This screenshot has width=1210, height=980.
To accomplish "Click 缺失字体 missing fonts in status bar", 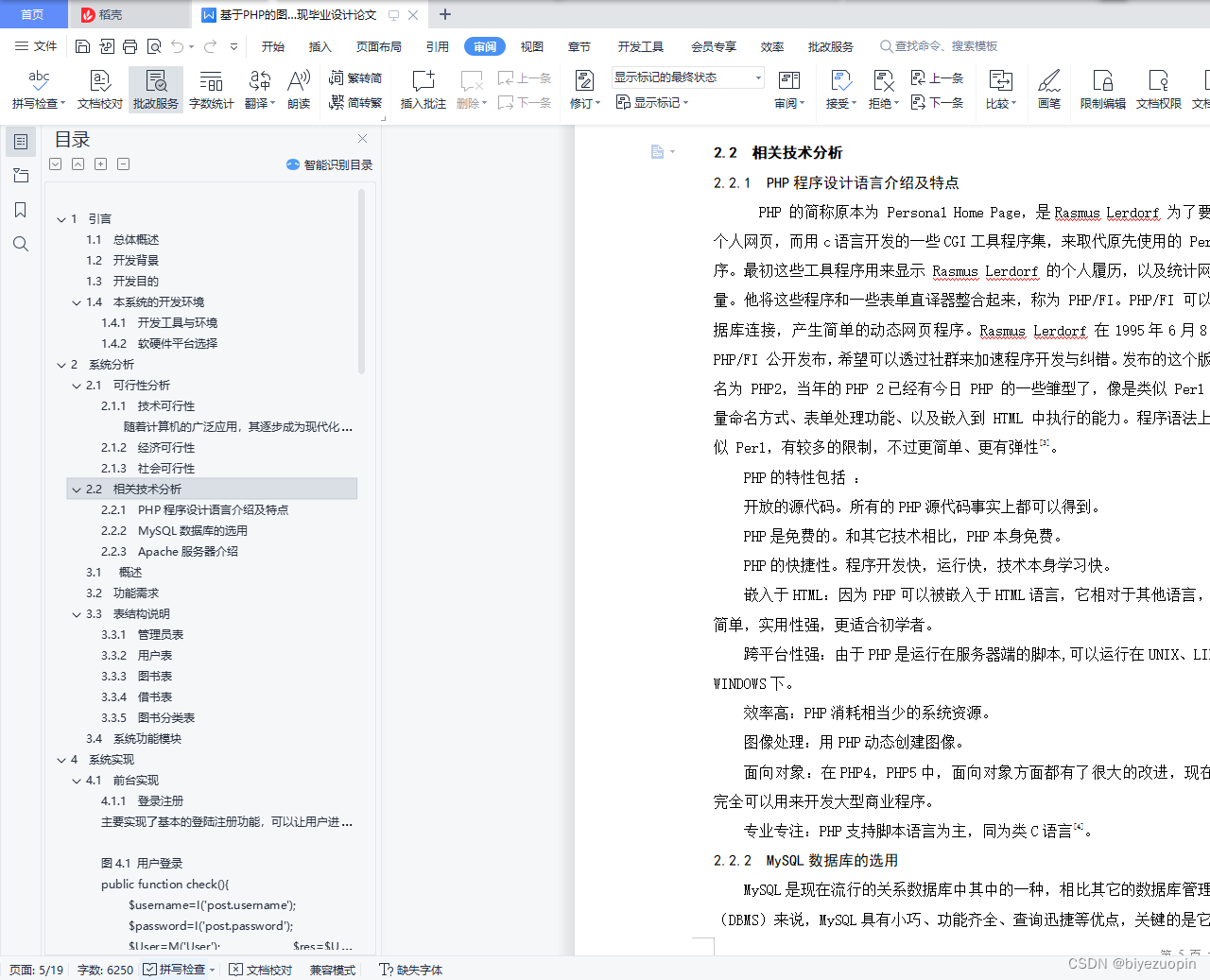I will click(411, 970).
